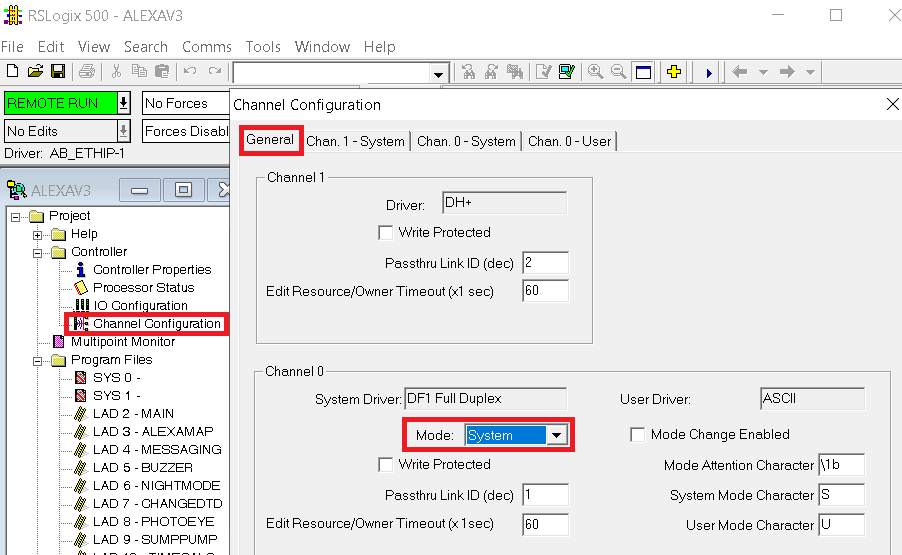Screen dimensions: 902x555
Task: Click the Print icon in toolbar
Action: coord(87,71)
